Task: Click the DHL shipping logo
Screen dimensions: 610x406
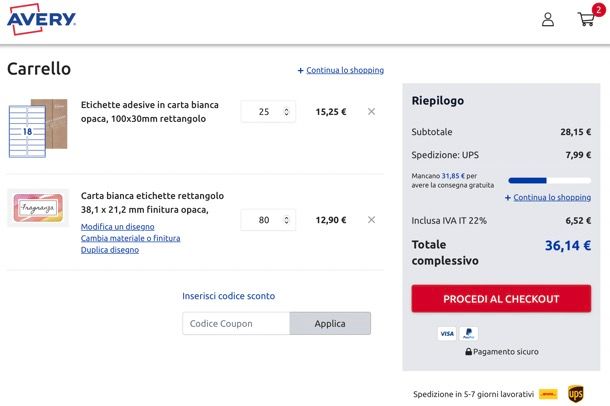Action: (548, 394)
